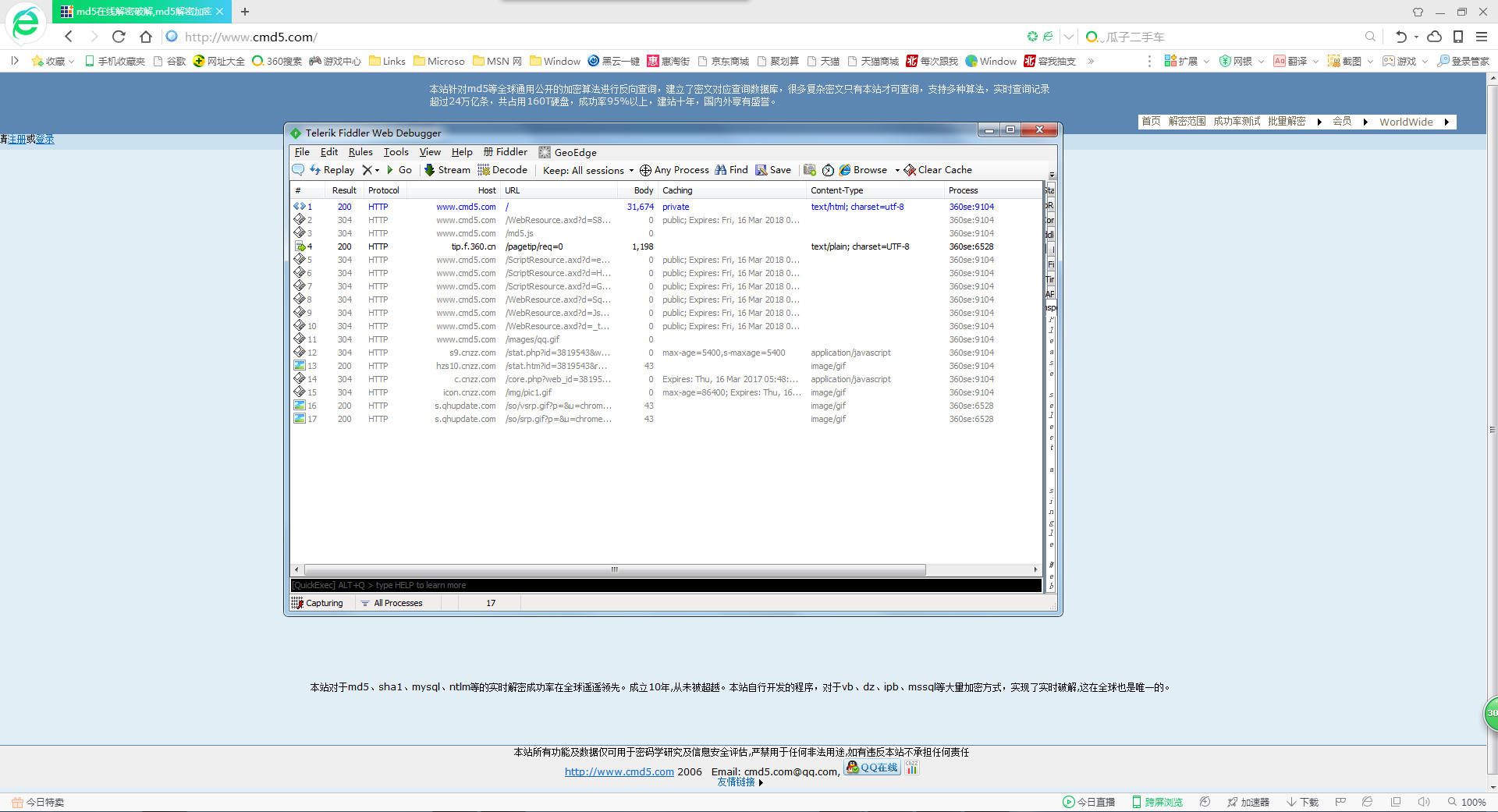1498x812 pixels.
Task: Open the Keep: All sessions dropdown
Action: pyautogui.click(x=588, y=170)
